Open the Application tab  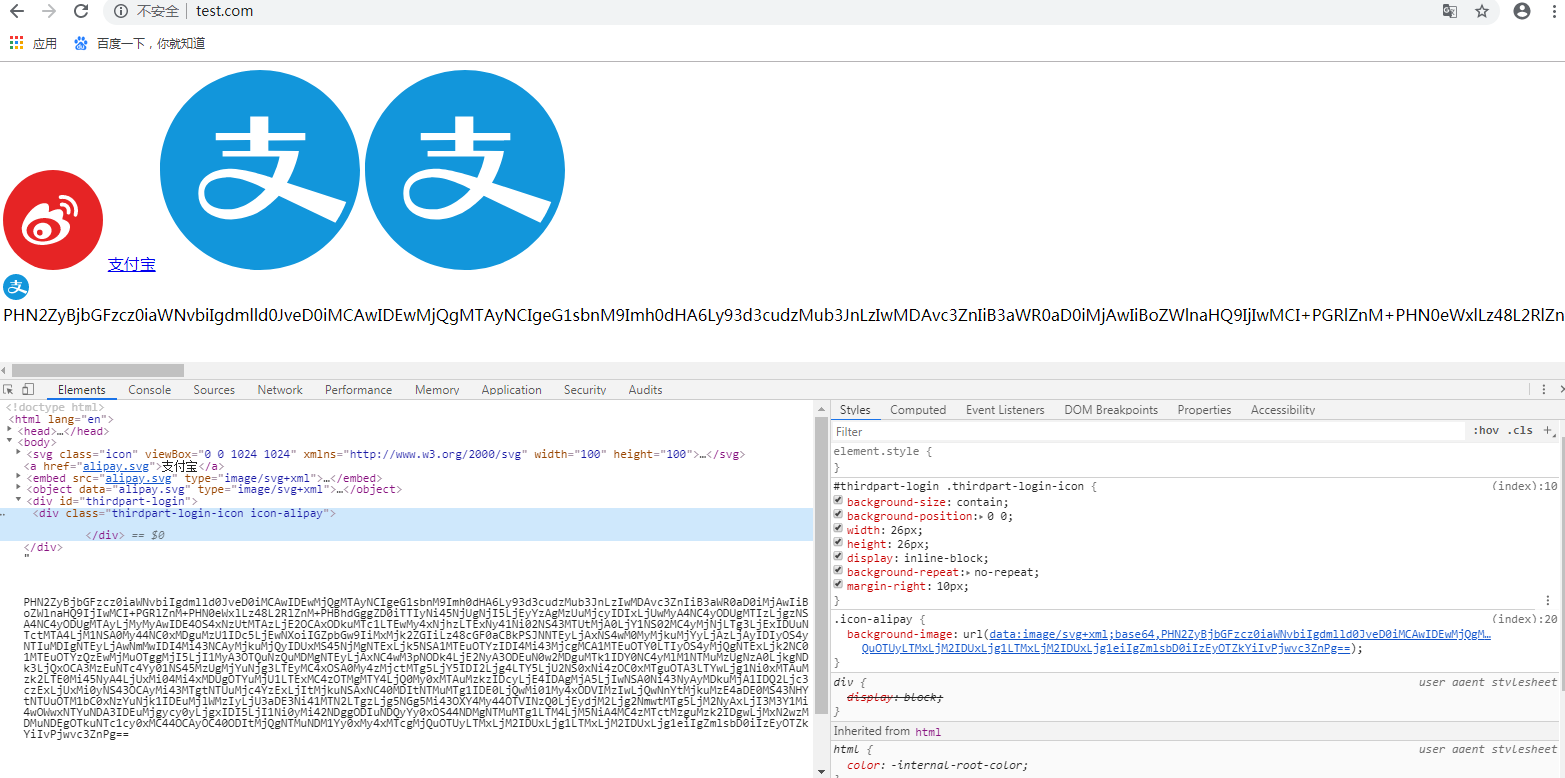511,390
